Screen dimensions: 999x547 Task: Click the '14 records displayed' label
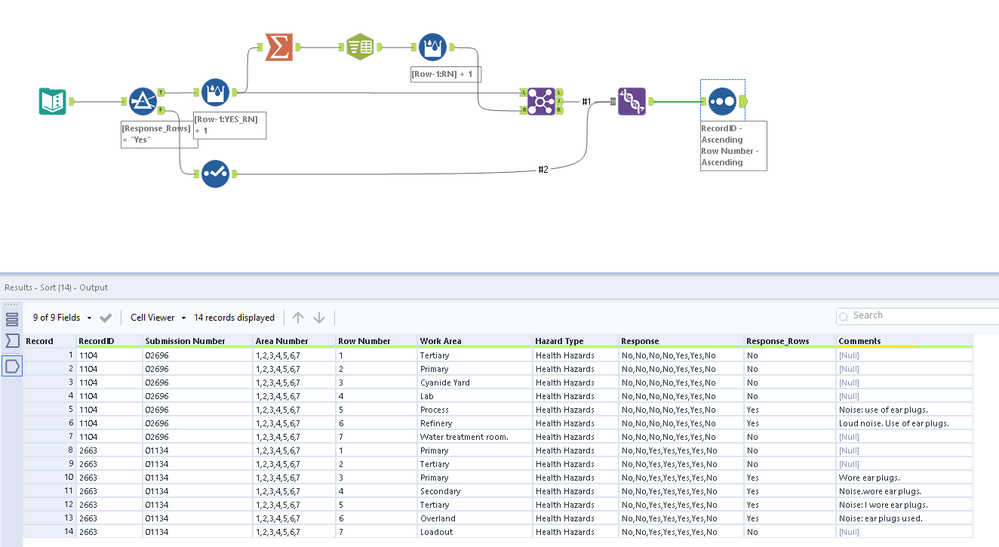pyautogui.click(x=234, y=317)
